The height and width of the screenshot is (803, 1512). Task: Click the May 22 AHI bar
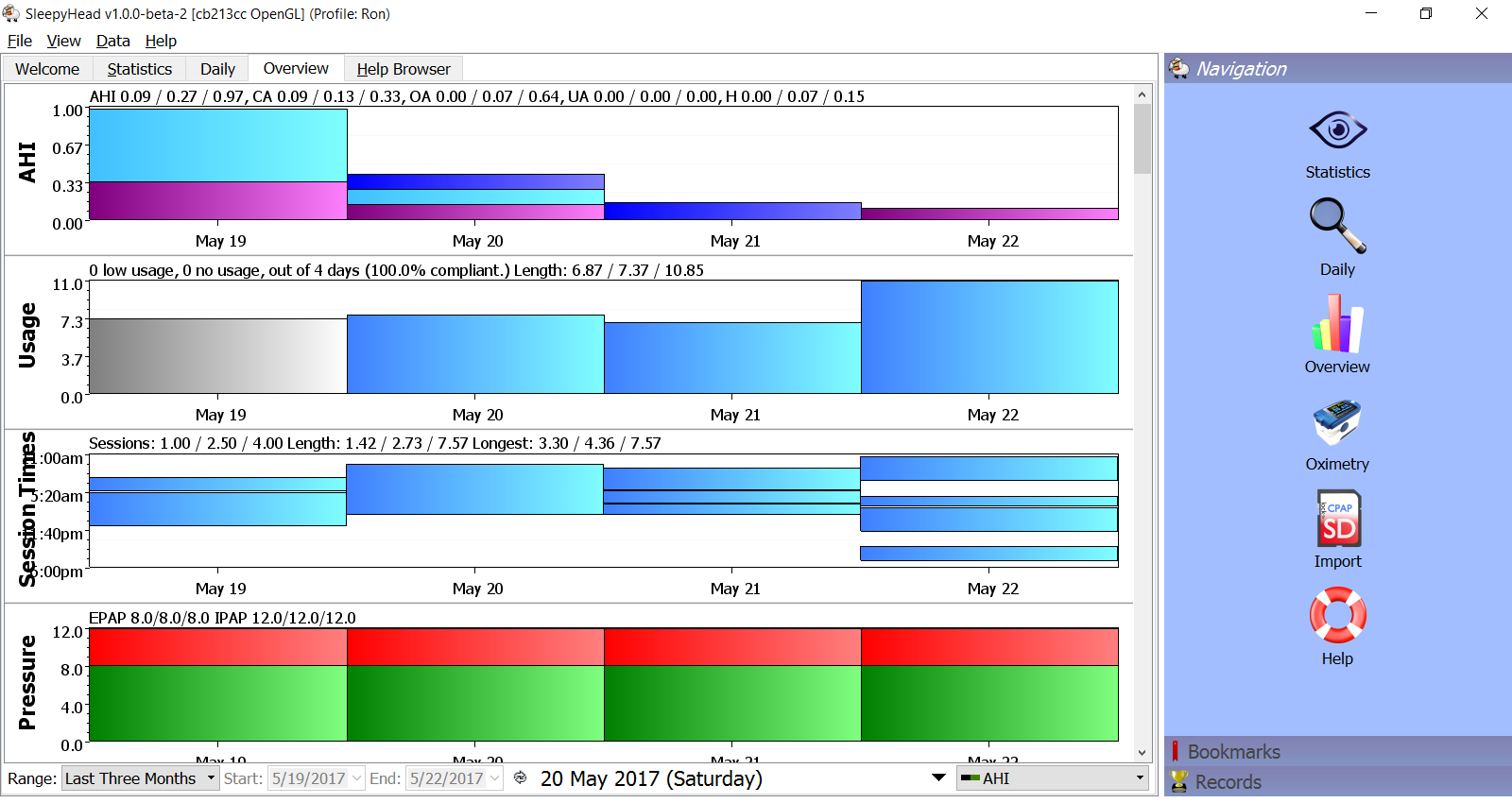pos(989,214)
